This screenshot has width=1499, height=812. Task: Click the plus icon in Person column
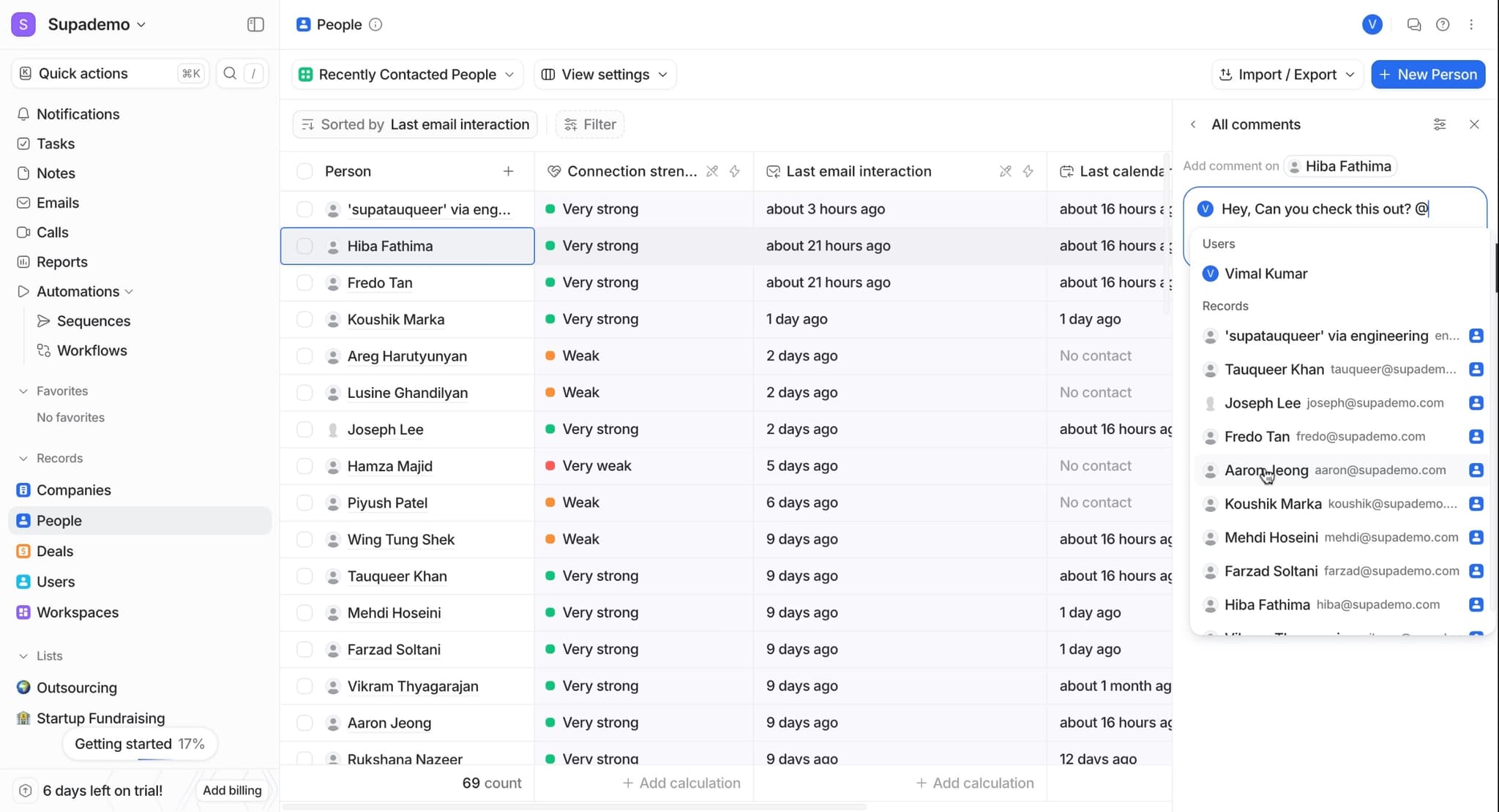point(508,171)
